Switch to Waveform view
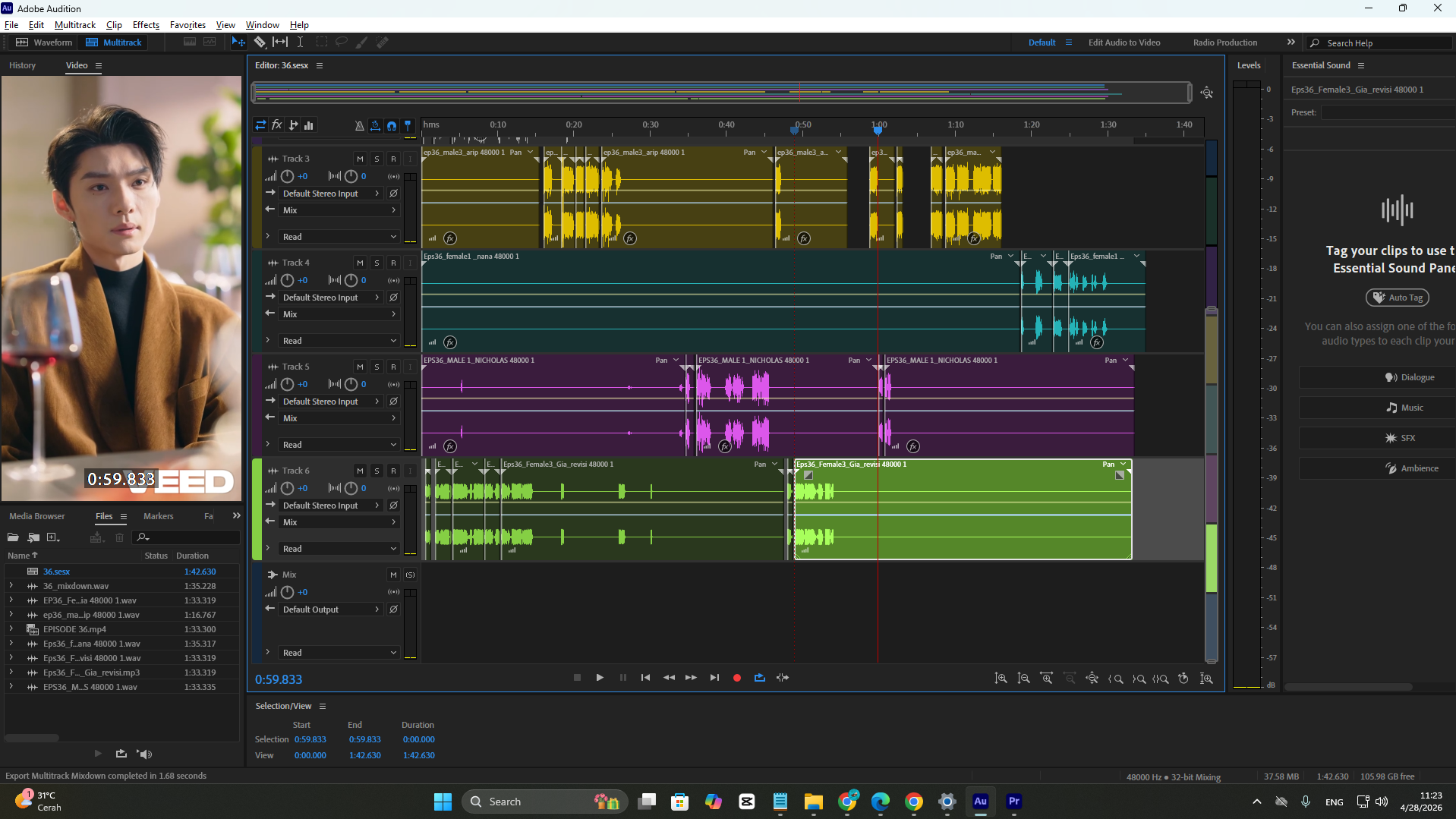This screenshot has height=819, width=1456. pyautogui.click(x=44, y=43)
